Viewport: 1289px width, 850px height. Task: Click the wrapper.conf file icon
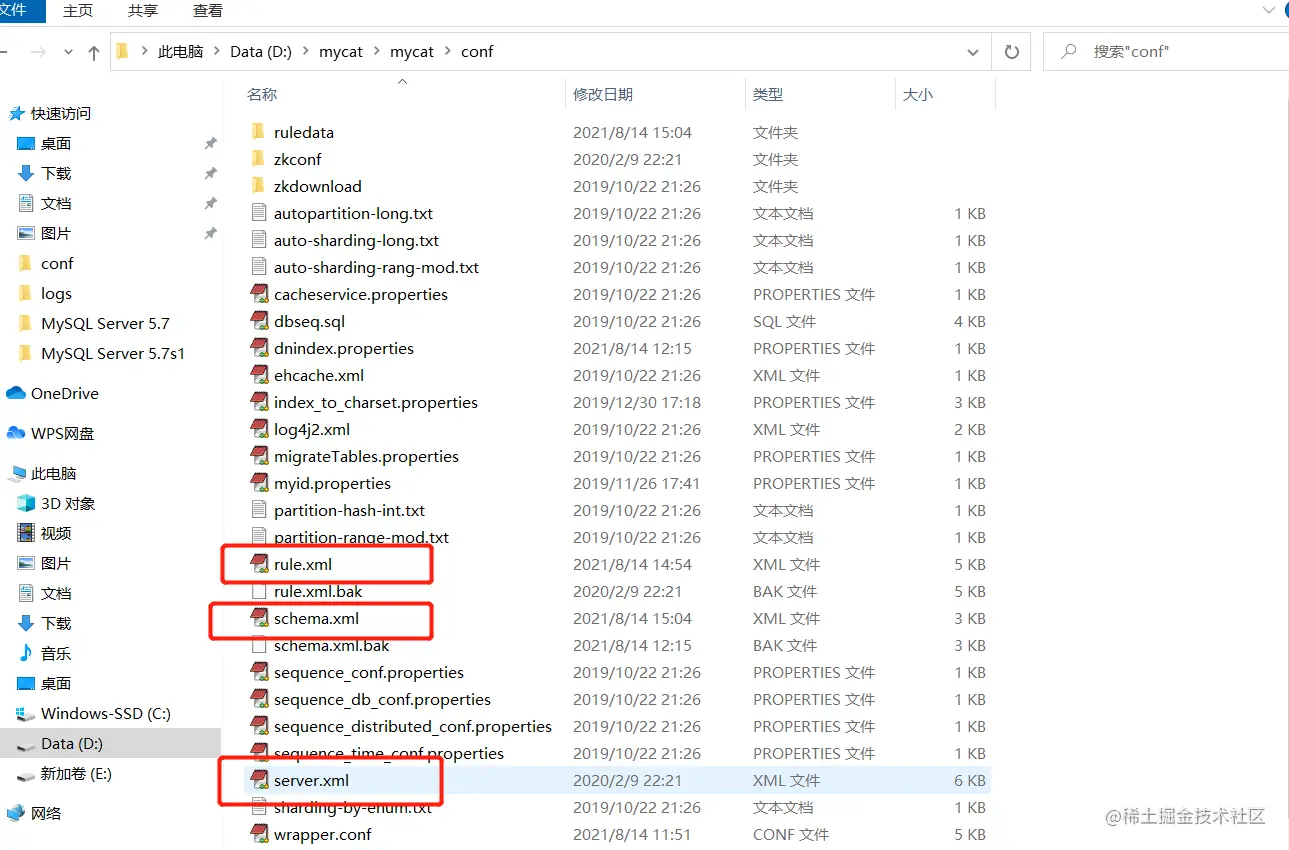259,834
